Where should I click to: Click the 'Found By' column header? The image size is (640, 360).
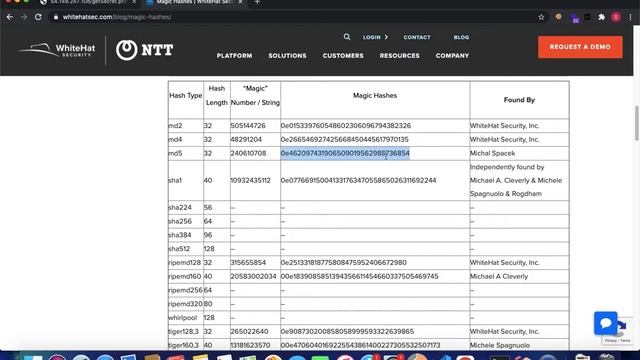pos(519,100)
